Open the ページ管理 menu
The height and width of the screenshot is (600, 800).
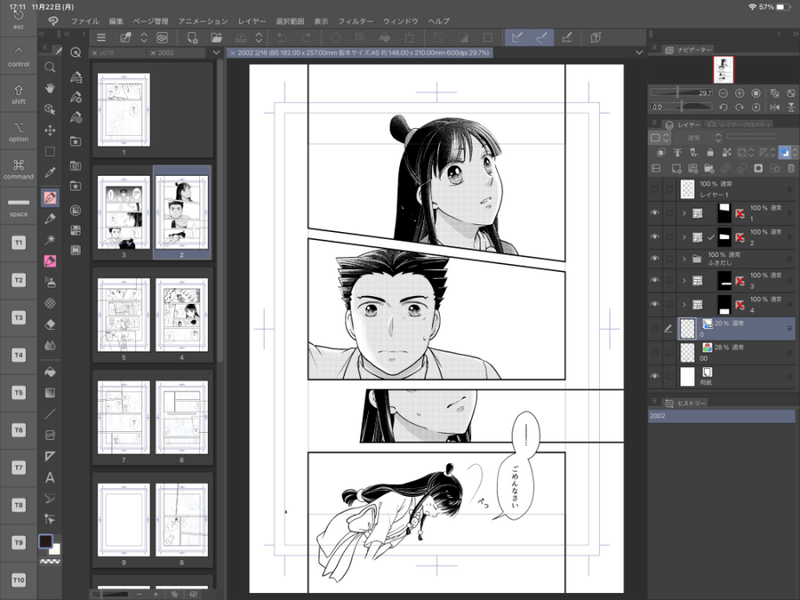(x=151, y=21)
